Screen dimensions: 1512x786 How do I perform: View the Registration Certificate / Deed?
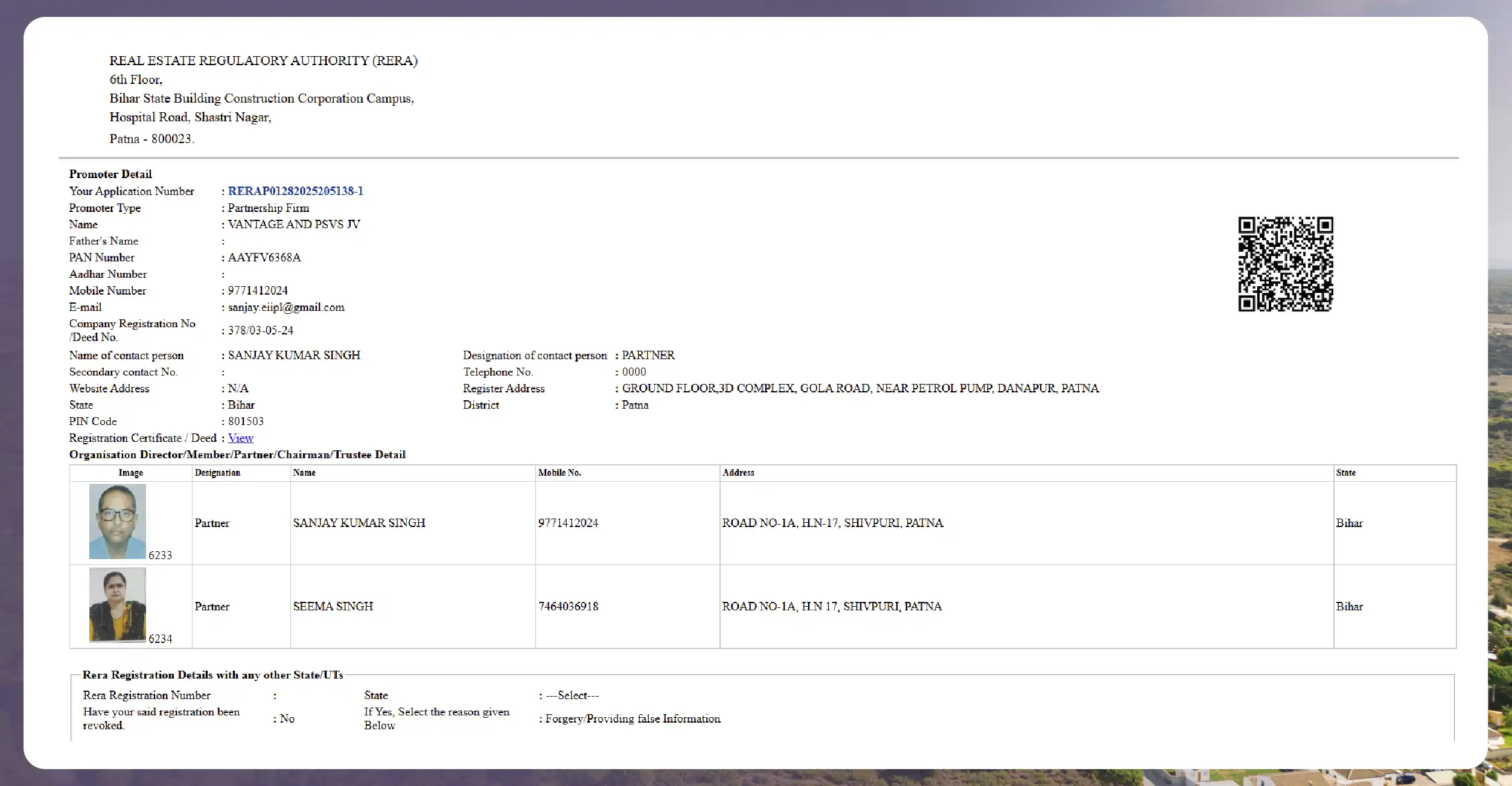pyautogui.click(x=240, y=438)
